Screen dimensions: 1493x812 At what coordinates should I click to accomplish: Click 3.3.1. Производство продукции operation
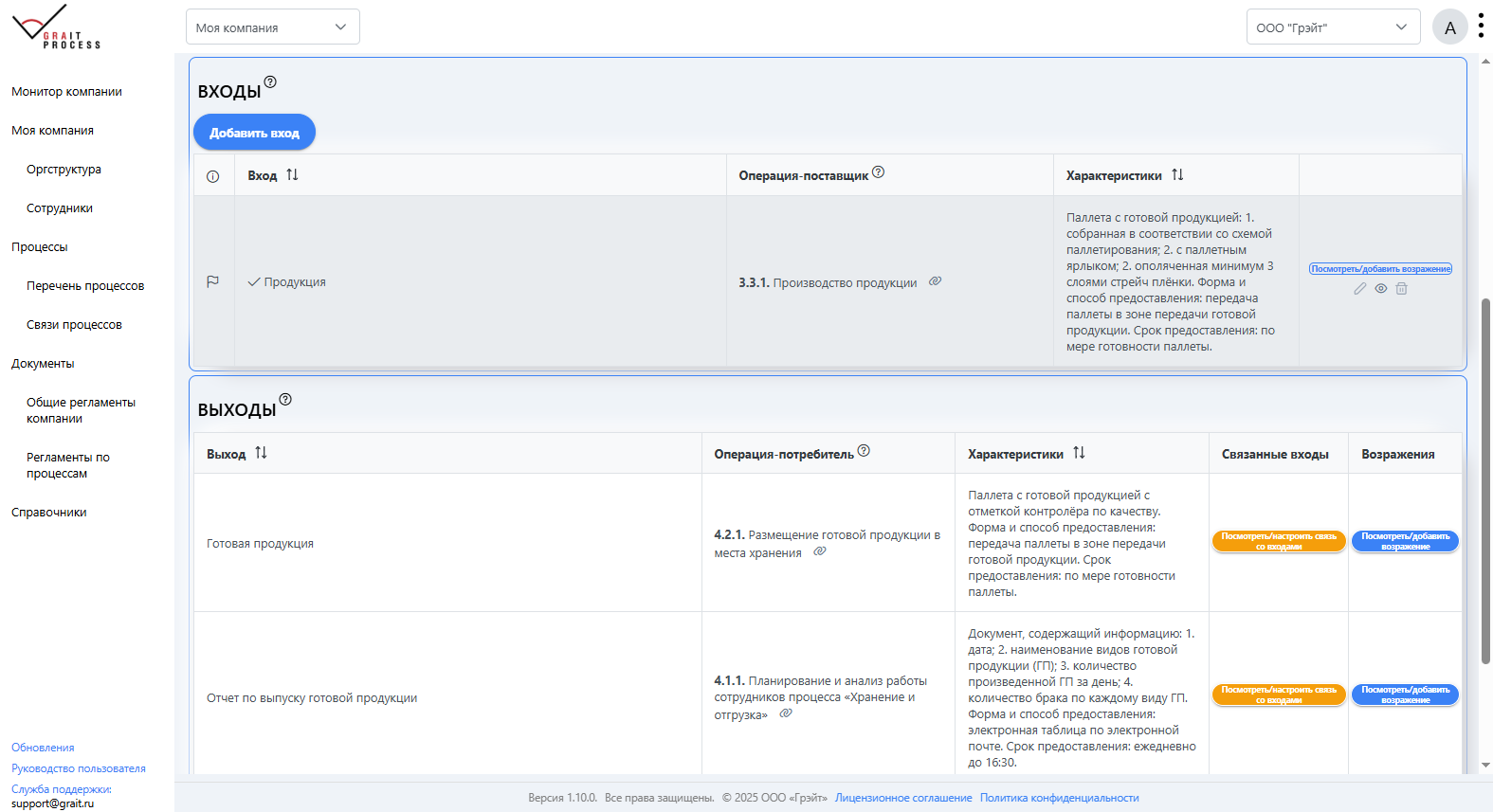(828, 282)
